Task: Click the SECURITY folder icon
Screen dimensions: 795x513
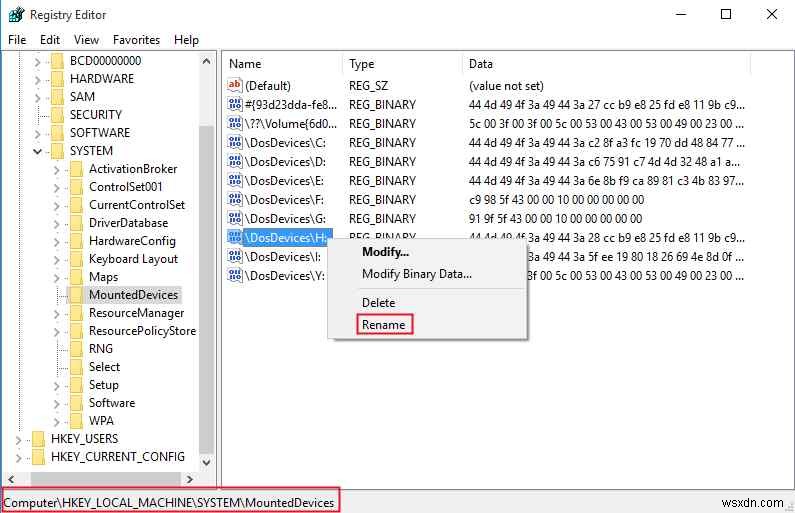Action: [x=57, y=115]
